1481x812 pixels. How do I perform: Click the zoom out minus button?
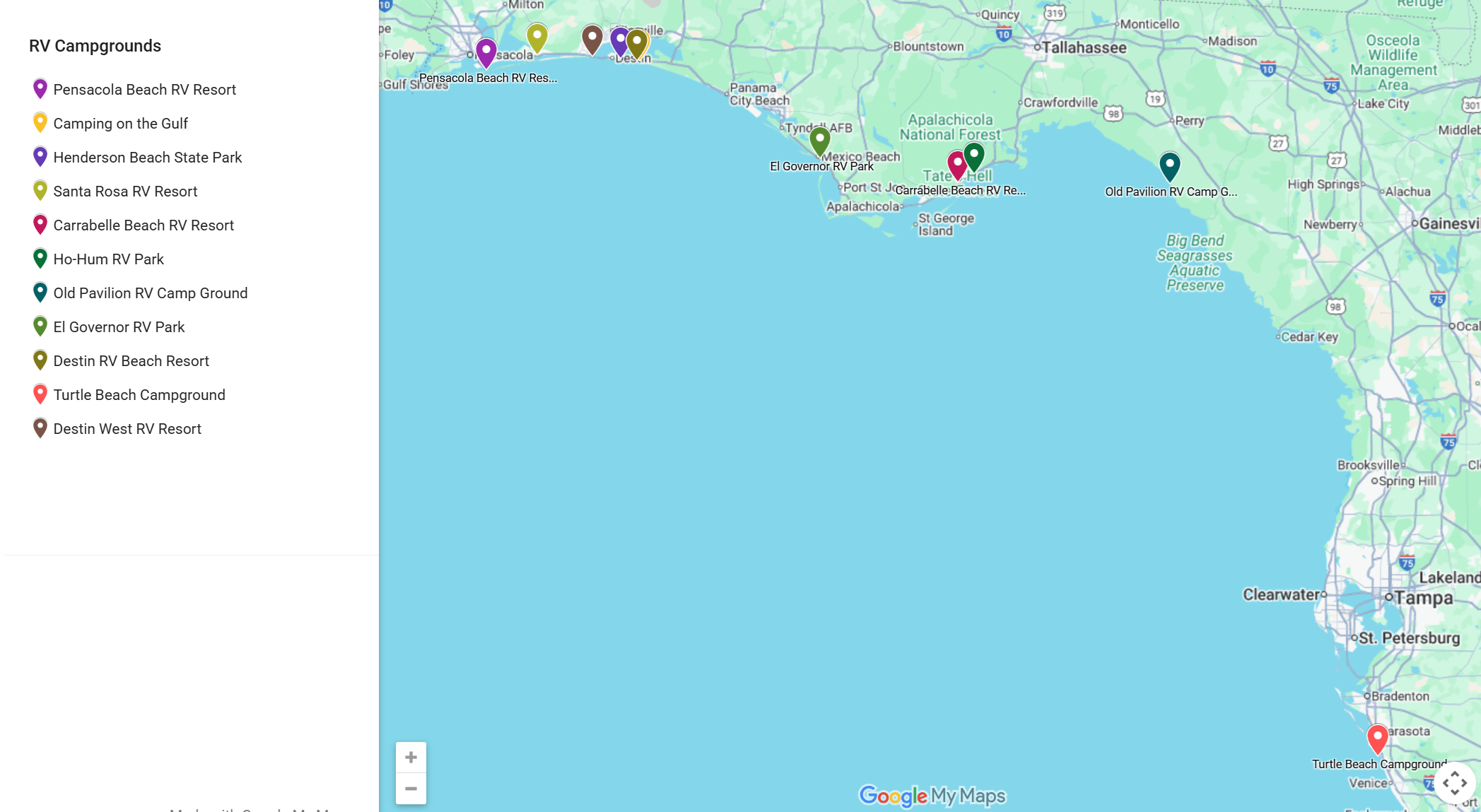tap(411, 788)
